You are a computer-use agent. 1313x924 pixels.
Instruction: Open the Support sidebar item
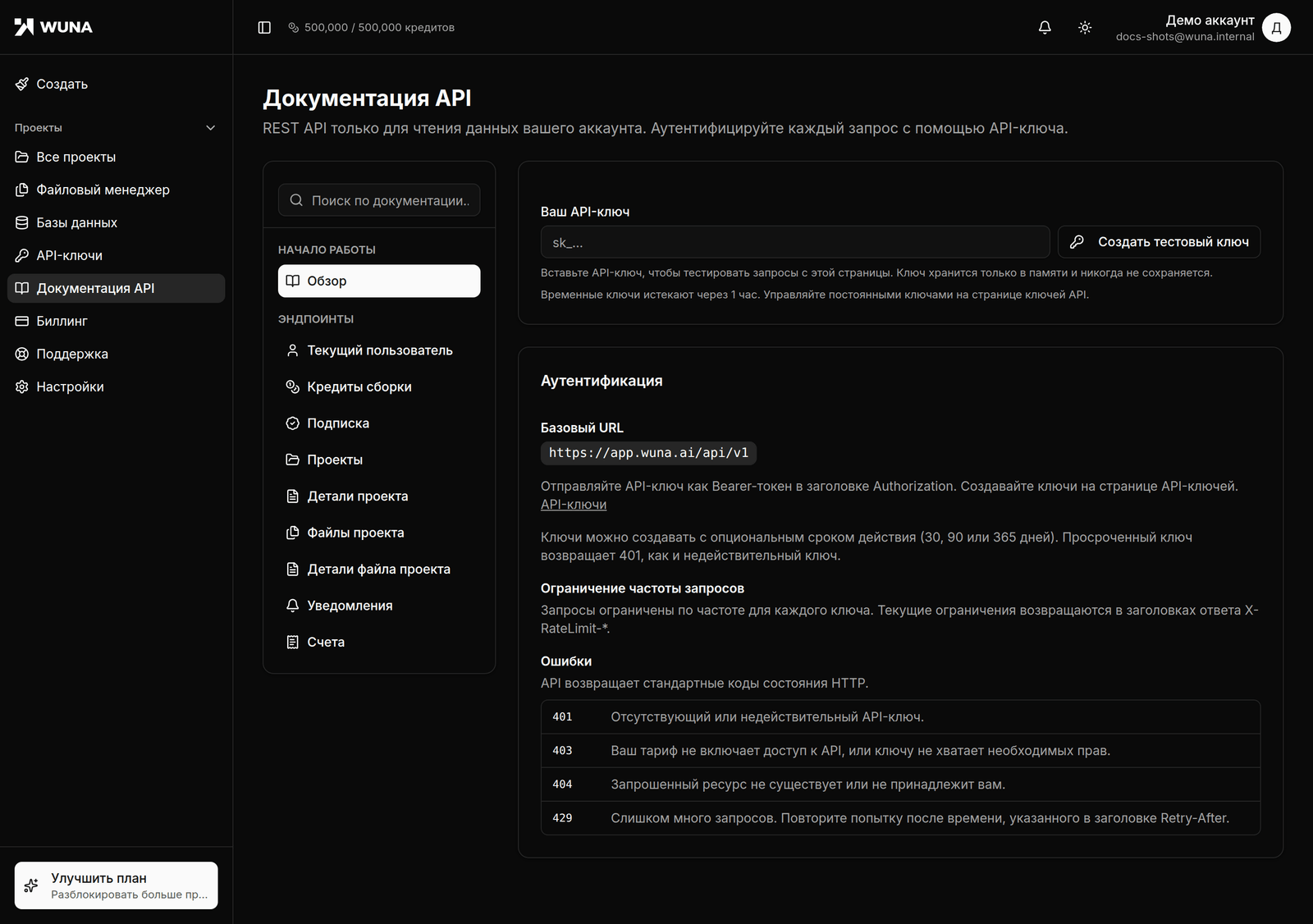click(116, 354)
